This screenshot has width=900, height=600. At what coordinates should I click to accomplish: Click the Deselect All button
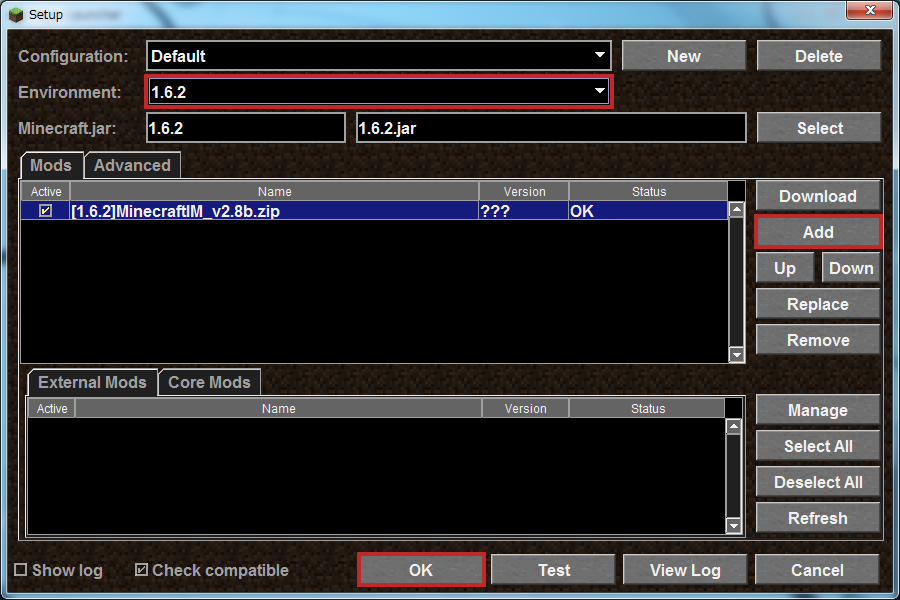pos(818,482)
